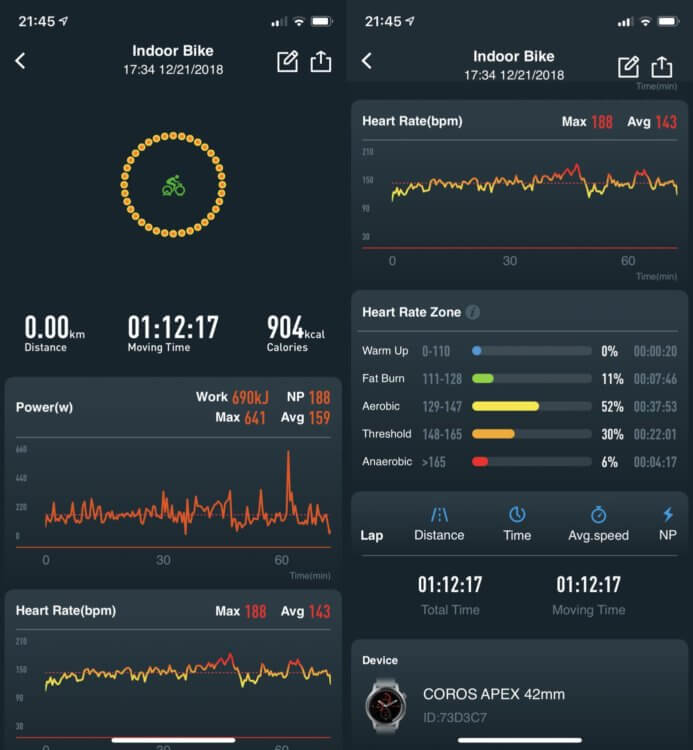Viewport: 693px width, 750px height.
Task: Tap the COROS APEX 42mm device name
Action: tap(494, 693)
